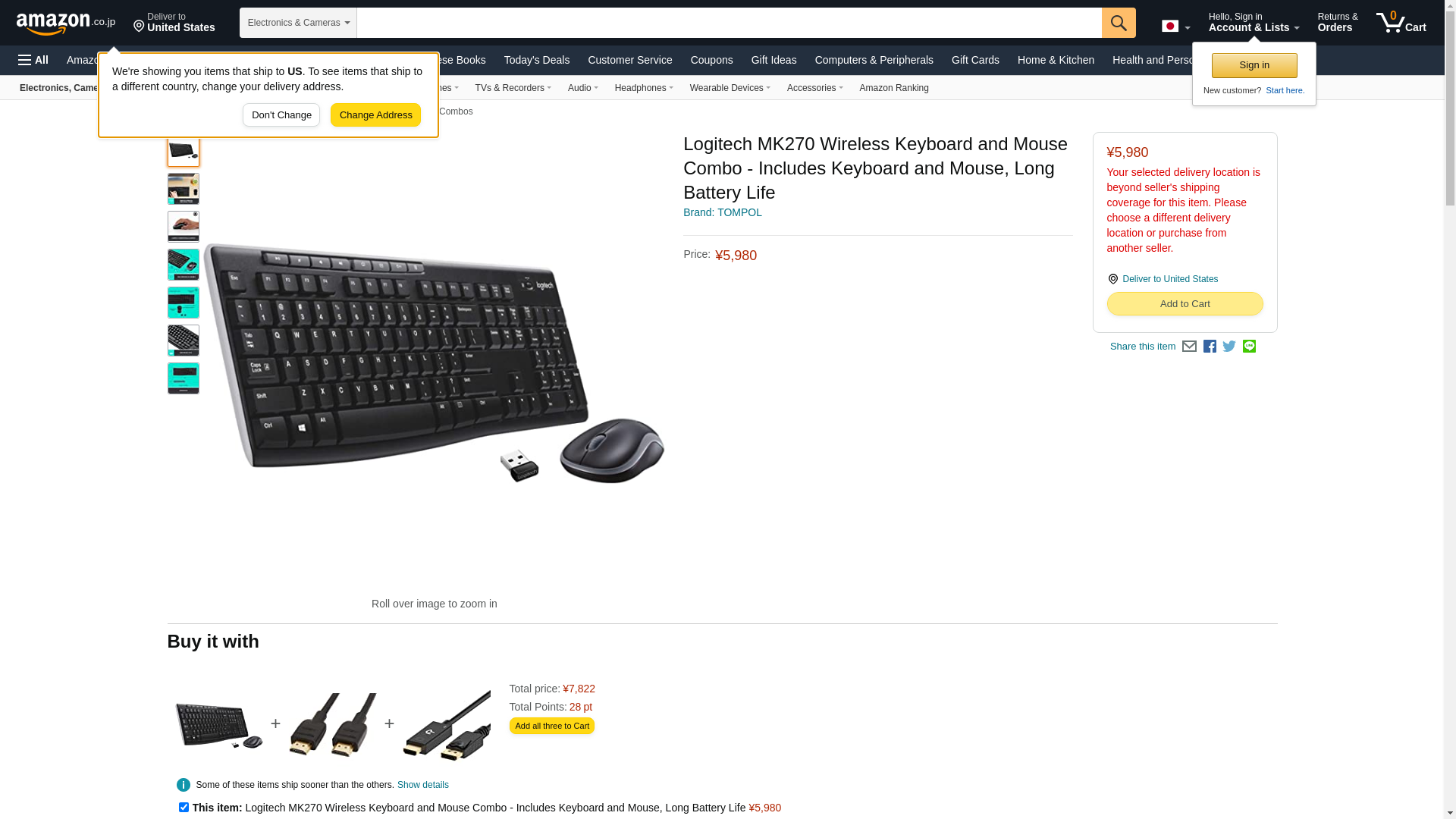This screenshot has width=1456, height=819.
Task: Open the Gift Cards menu item
Action: (x=975, y=60)
